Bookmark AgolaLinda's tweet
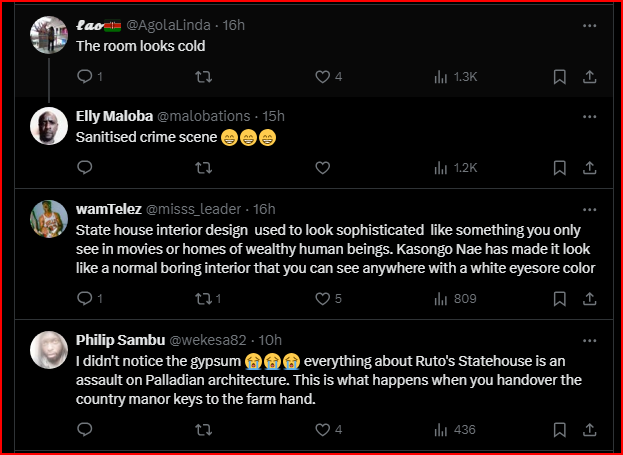This screenshot has height=455, width=623. coord(560,76)
